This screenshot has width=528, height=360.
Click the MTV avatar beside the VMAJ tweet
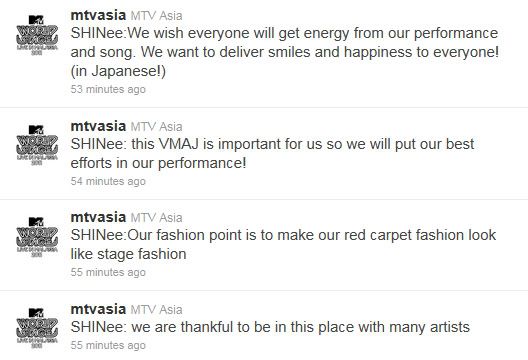(37, 145)
